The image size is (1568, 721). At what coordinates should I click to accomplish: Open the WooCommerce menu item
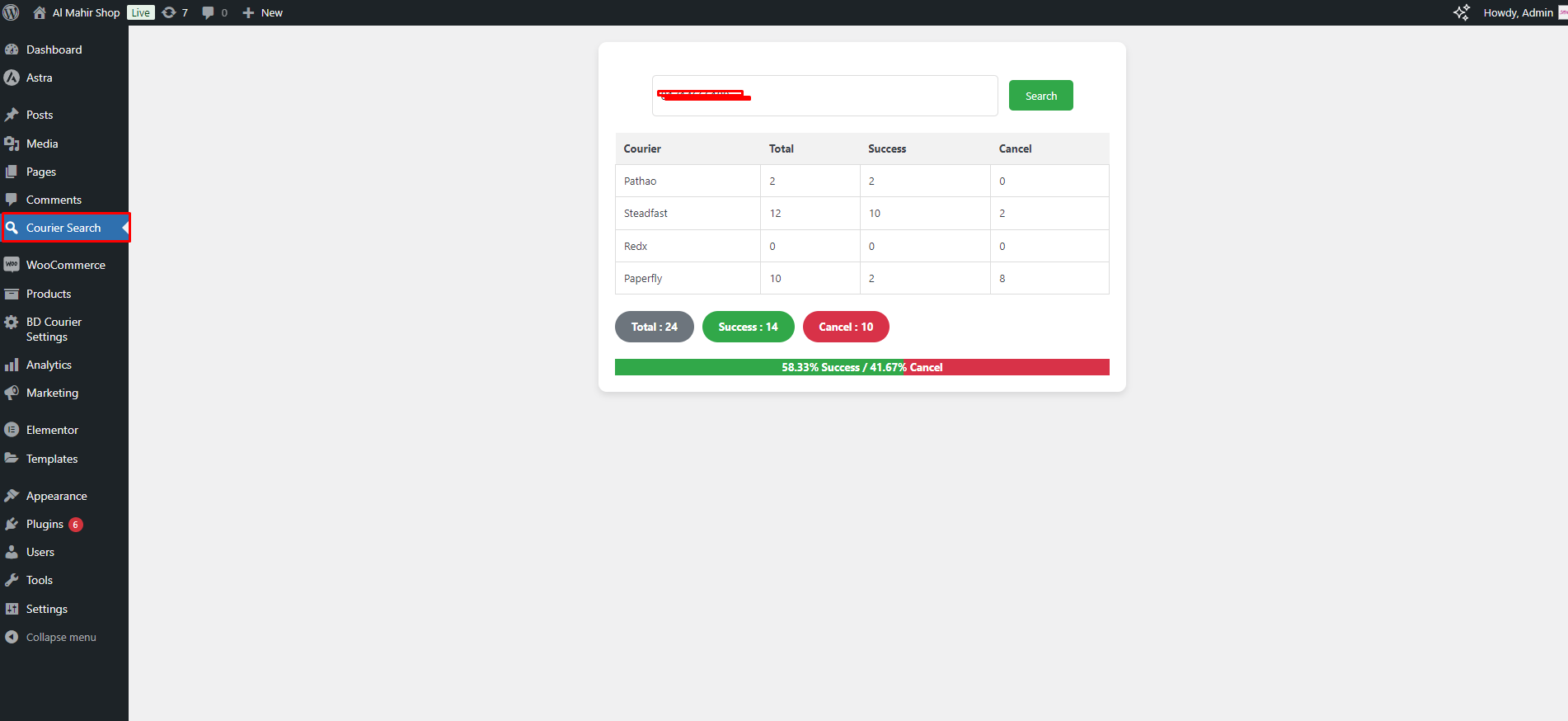[64, 265]
